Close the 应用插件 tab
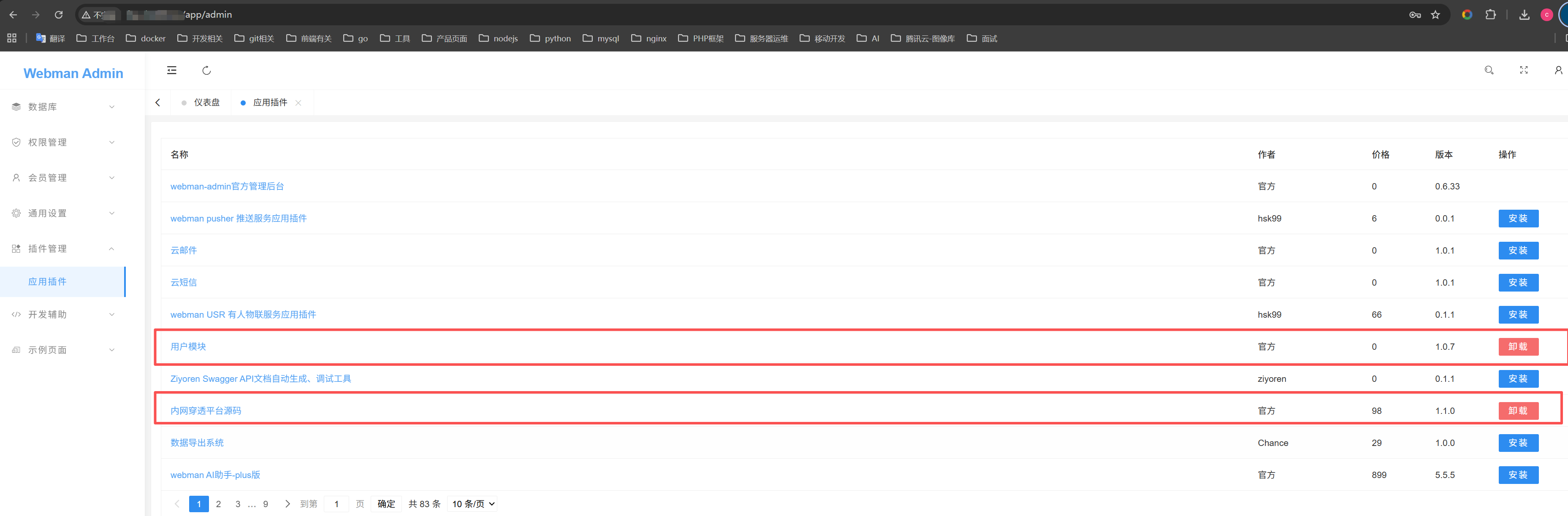The width and height of the screenshot is (1568, 516). click(x=298, y=103)
